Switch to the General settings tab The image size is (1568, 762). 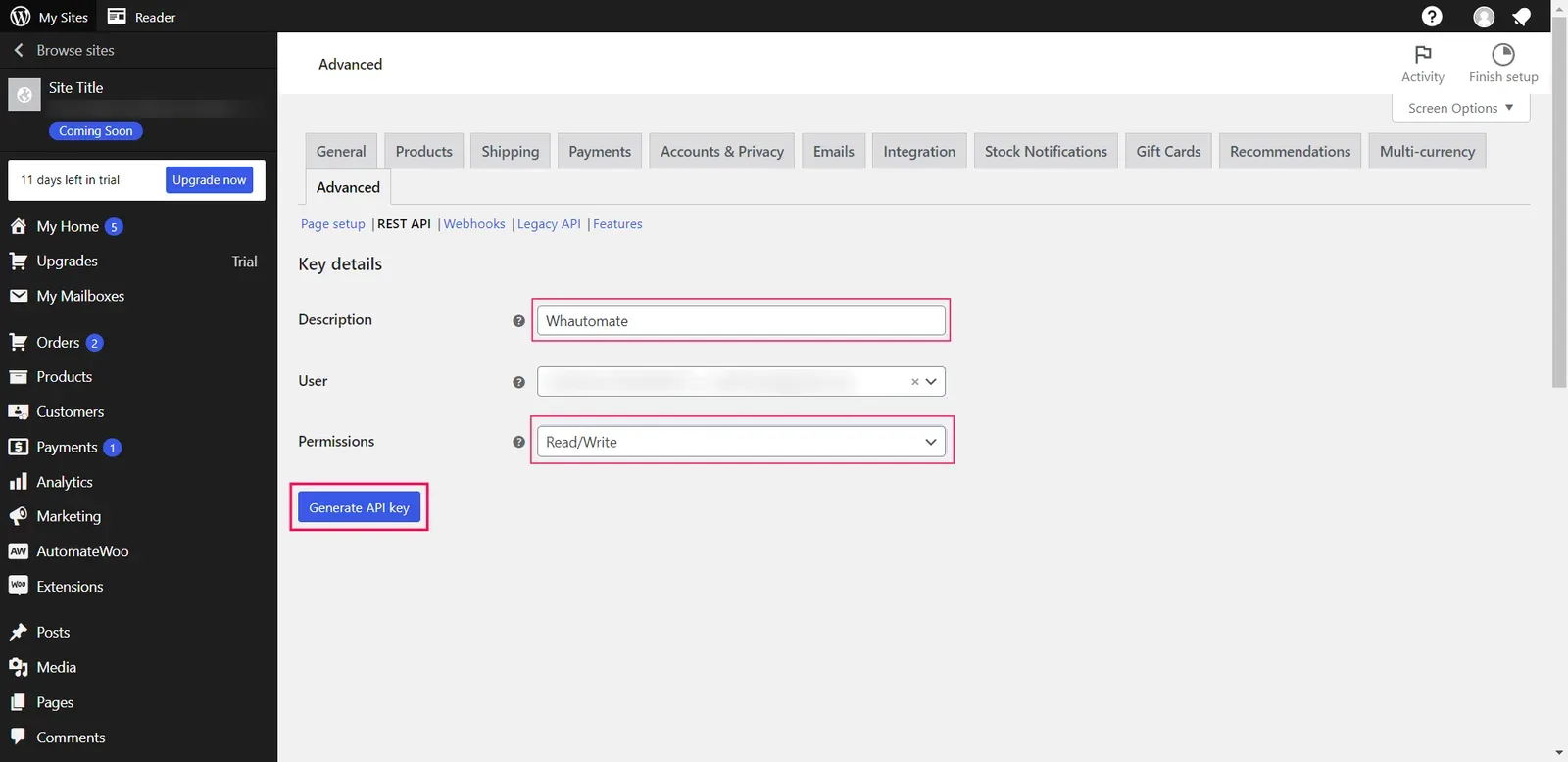click(341, 151)
